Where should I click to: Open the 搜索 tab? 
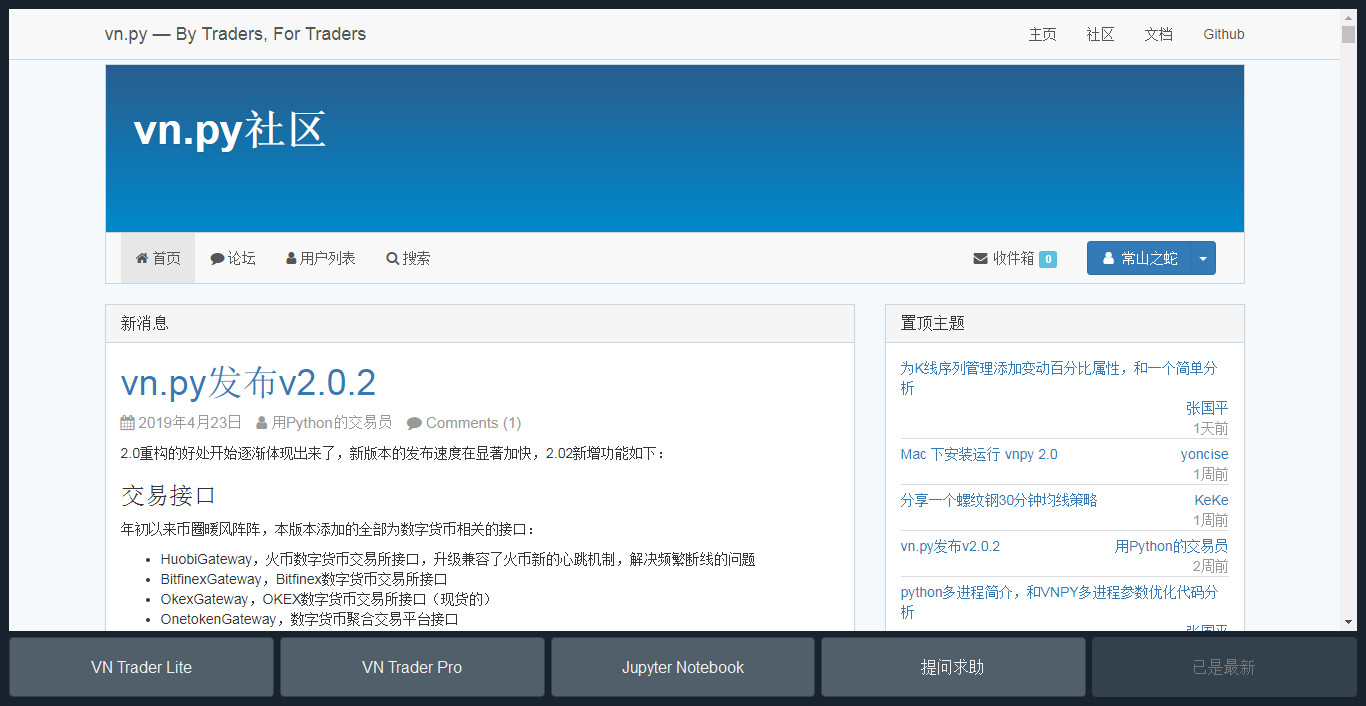tap(408, 258)
